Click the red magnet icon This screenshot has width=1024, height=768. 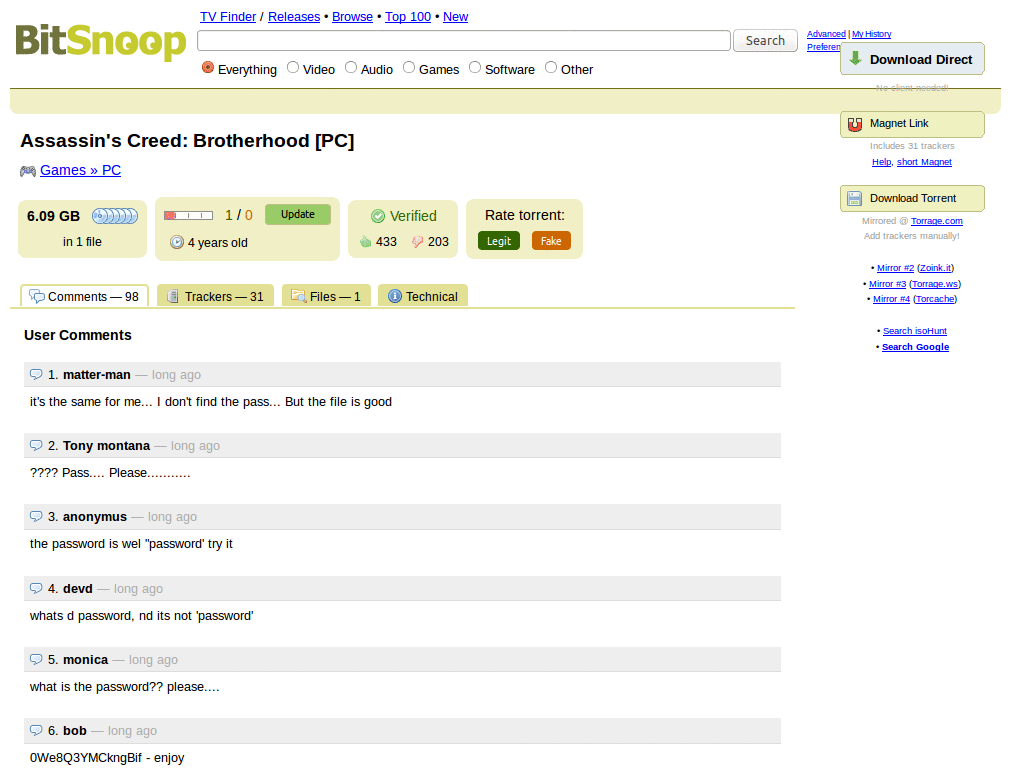tap(855, 124)
